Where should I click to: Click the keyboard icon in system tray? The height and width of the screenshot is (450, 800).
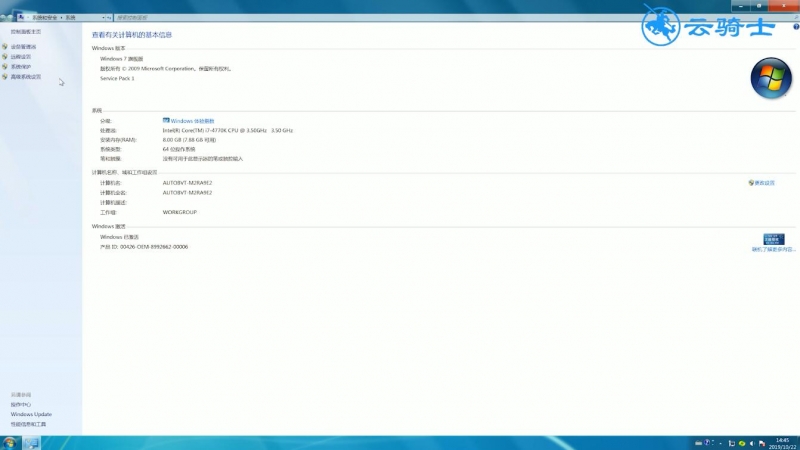point(698,443)
